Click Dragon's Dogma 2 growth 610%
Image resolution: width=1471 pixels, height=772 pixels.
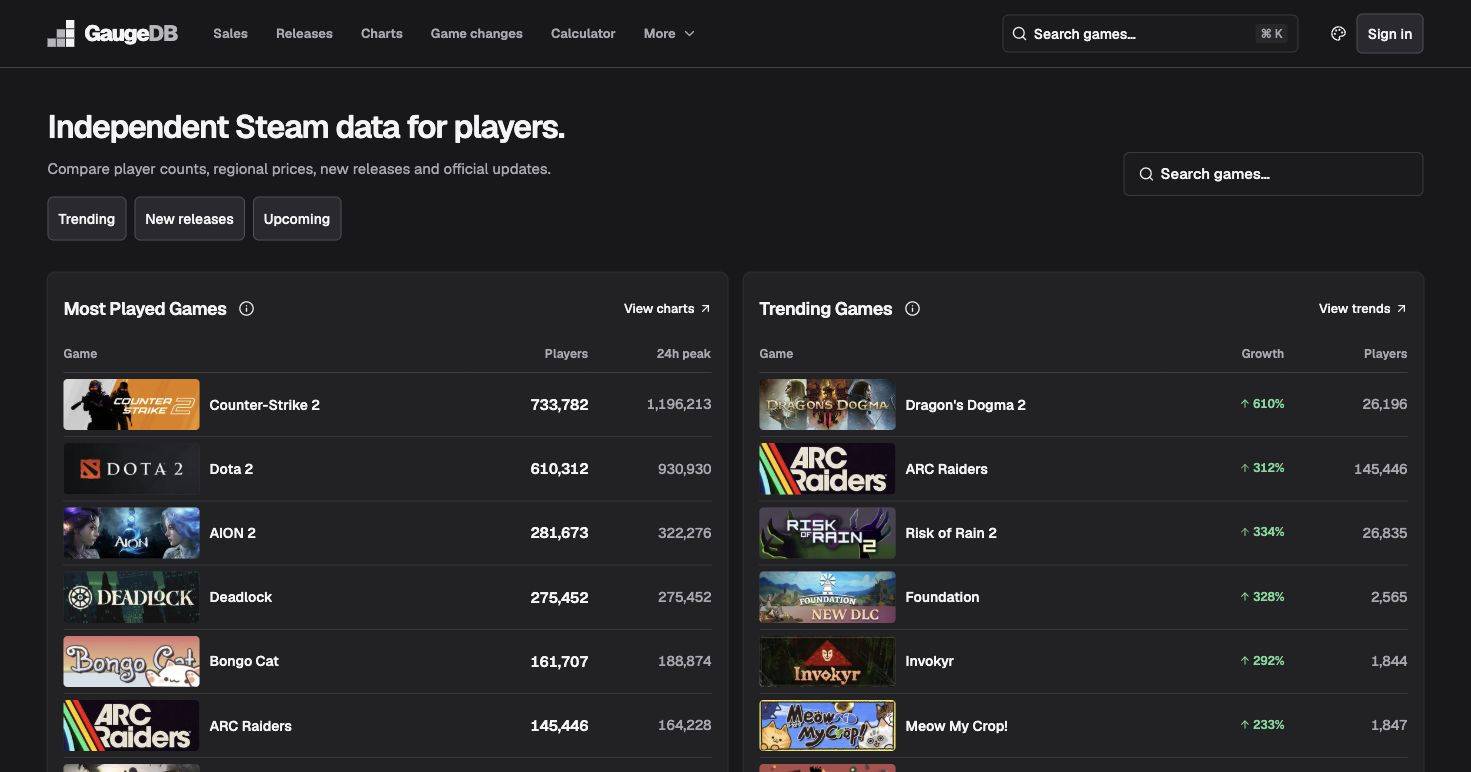point(1262,404)
